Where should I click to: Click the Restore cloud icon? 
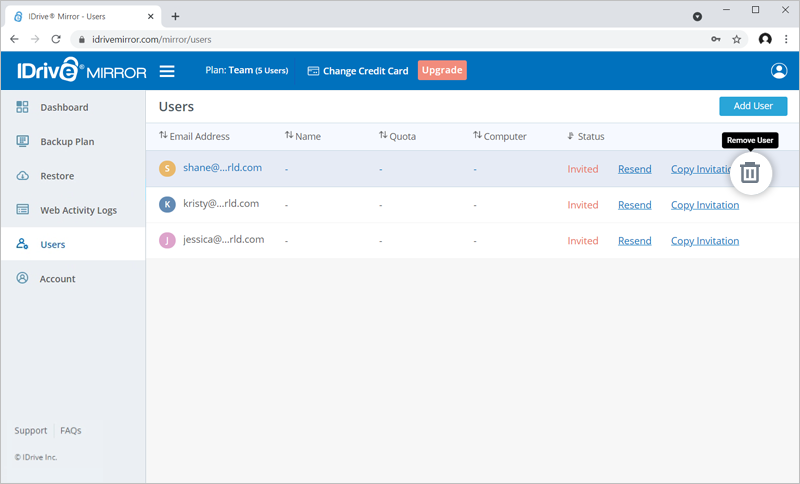pos(22,175)
